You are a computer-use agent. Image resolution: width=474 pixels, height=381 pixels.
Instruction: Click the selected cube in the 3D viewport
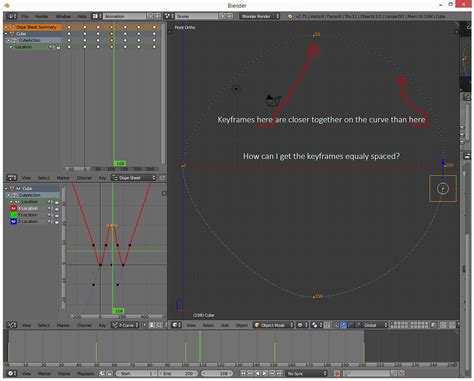click(x=443, y=188)
